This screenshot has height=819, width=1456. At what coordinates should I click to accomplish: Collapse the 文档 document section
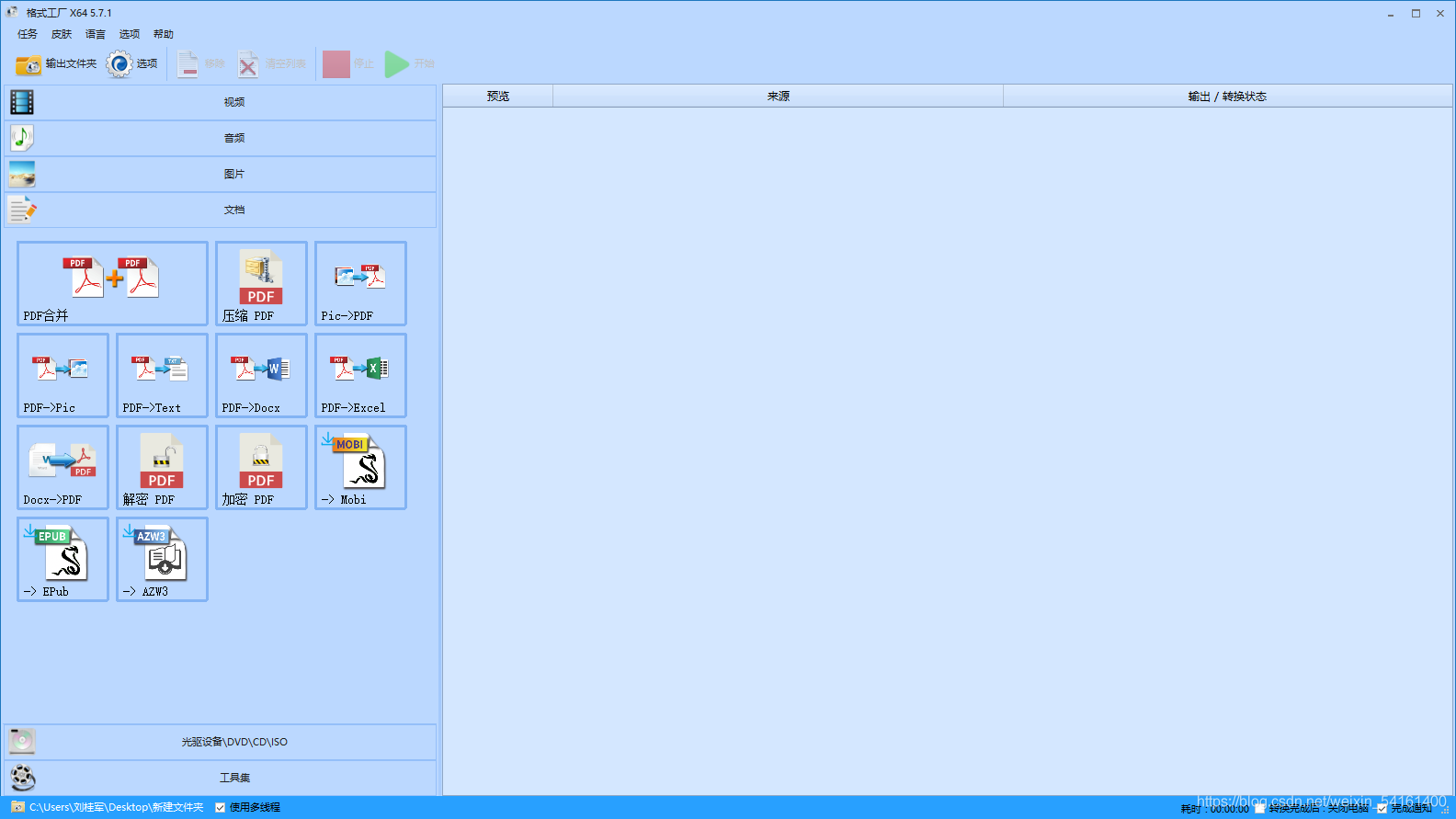pos(221,210)
